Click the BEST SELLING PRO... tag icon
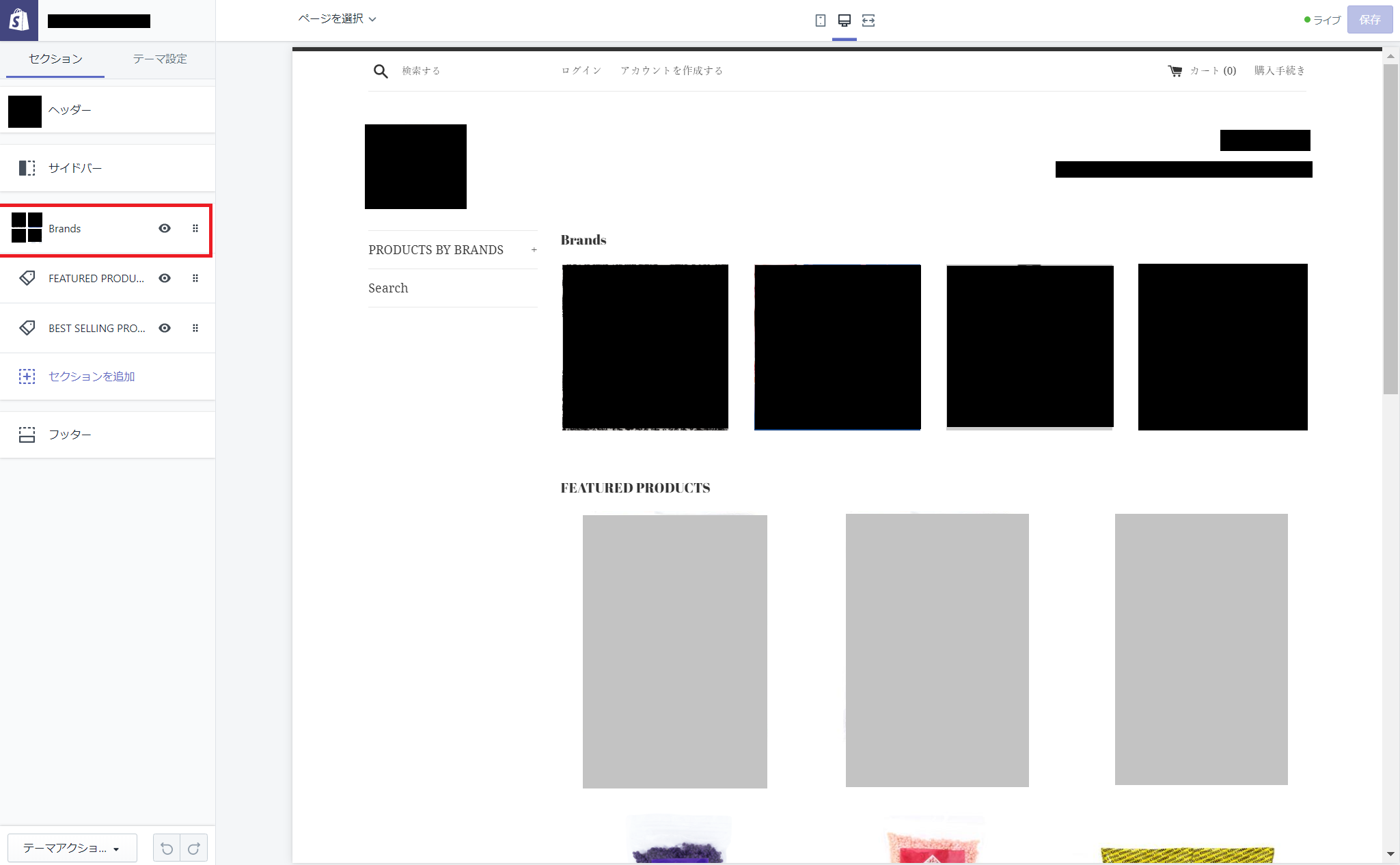1400x865 pixels. point(27,328)
